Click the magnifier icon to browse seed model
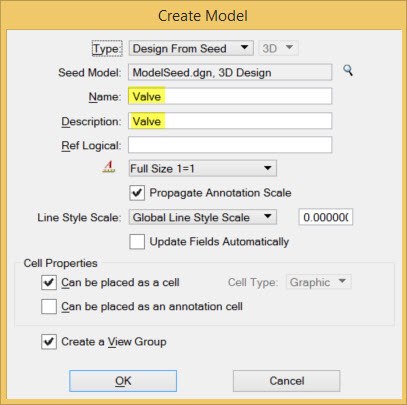The image size is (407, 405). [348, 71]
